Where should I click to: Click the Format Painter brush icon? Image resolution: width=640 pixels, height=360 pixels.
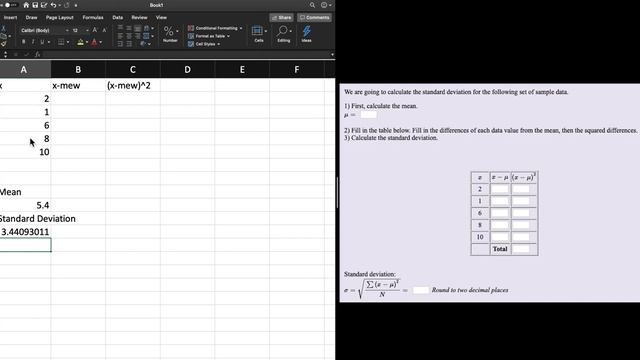[3, 44]
